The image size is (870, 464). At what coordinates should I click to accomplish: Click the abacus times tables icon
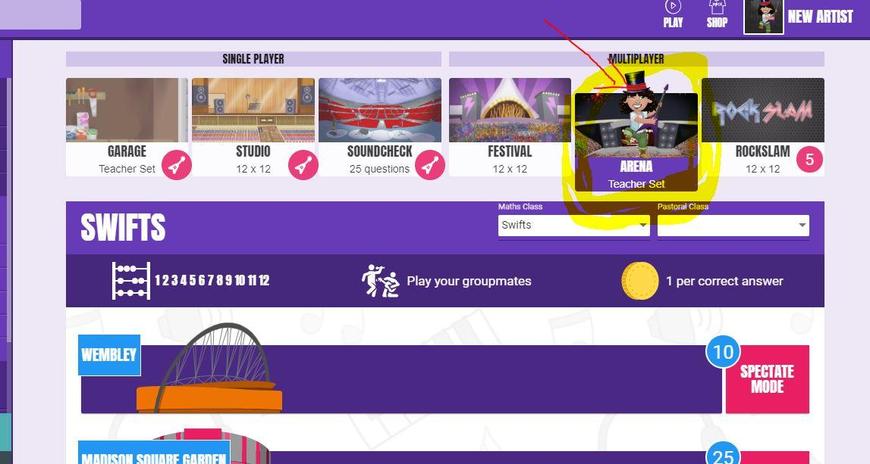(x=131, y=281)
